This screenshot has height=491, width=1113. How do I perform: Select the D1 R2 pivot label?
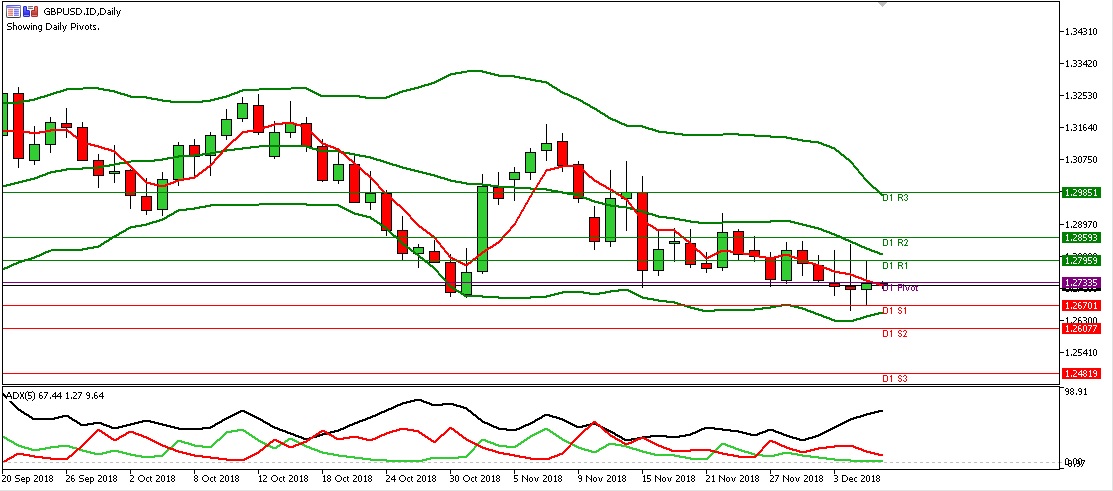click(x=894, y=243)
